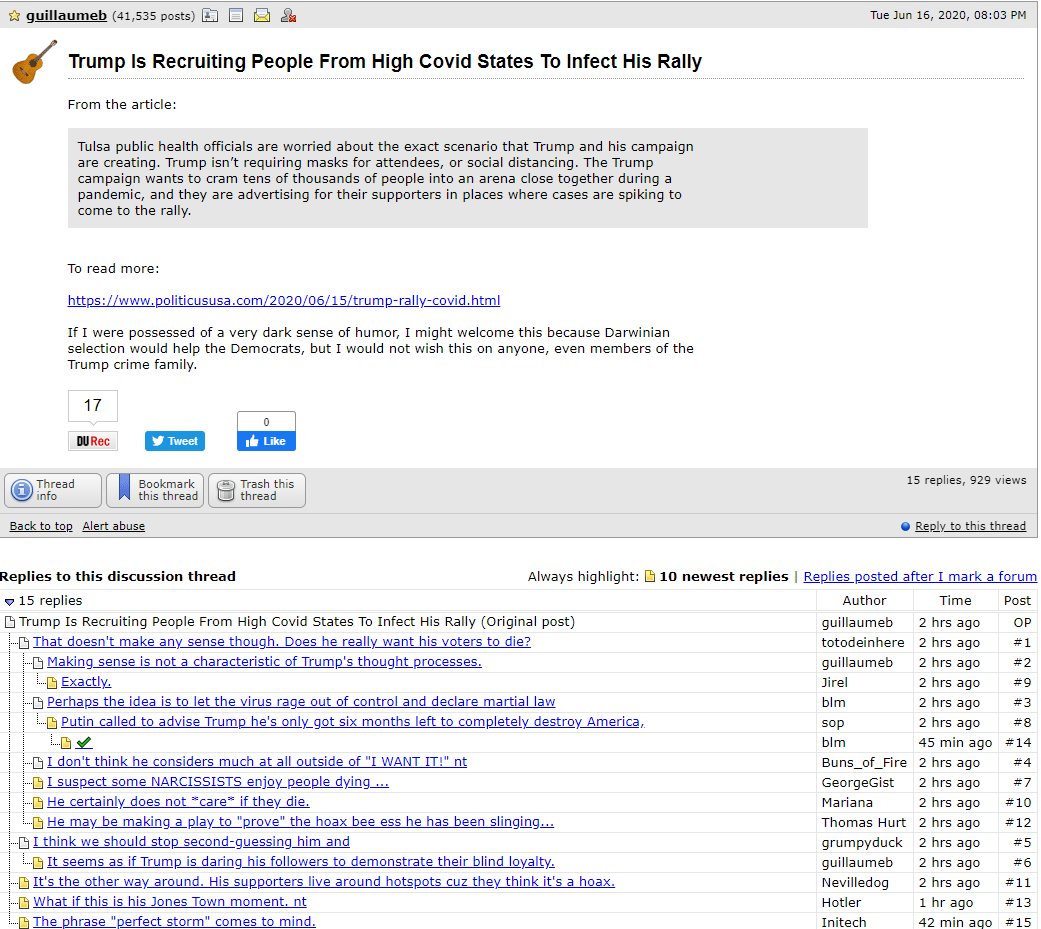Select Replies posted after I mark a forum

click(920, 576)
